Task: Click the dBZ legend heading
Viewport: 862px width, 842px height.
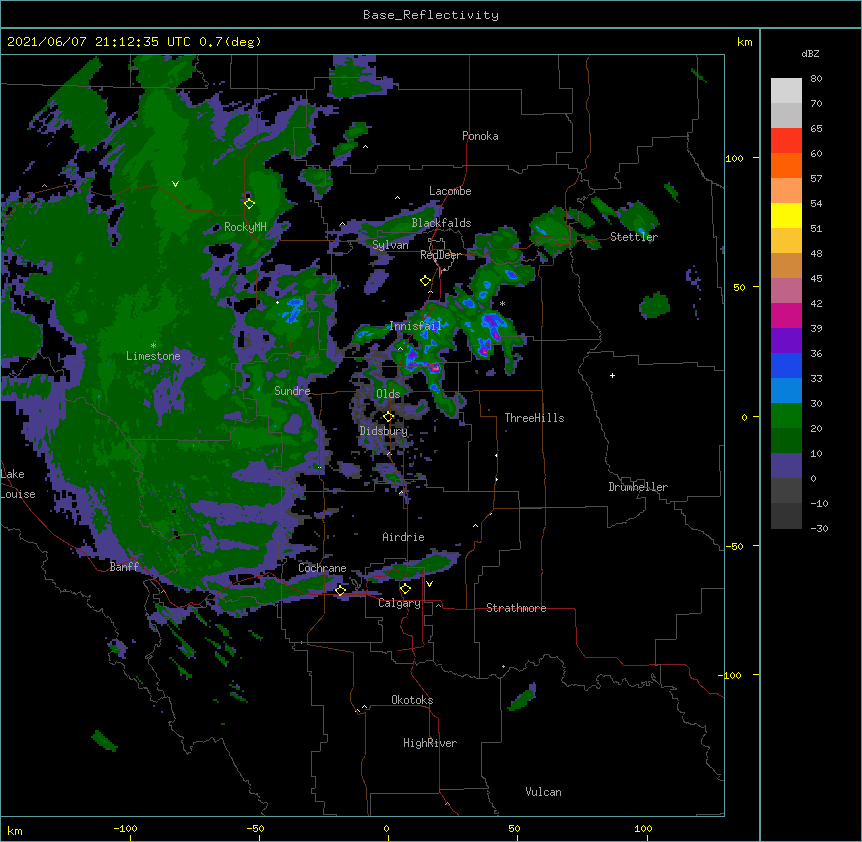Action: pyautogui.click(x=810, y=53)
